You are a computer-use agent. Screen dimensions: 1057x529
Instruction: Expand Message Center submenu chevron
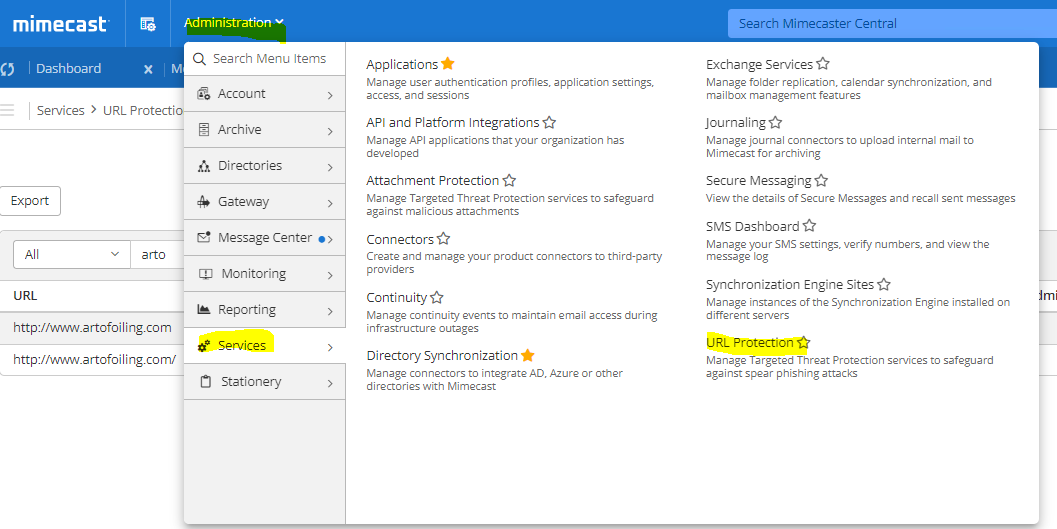(x=330, y=239)
